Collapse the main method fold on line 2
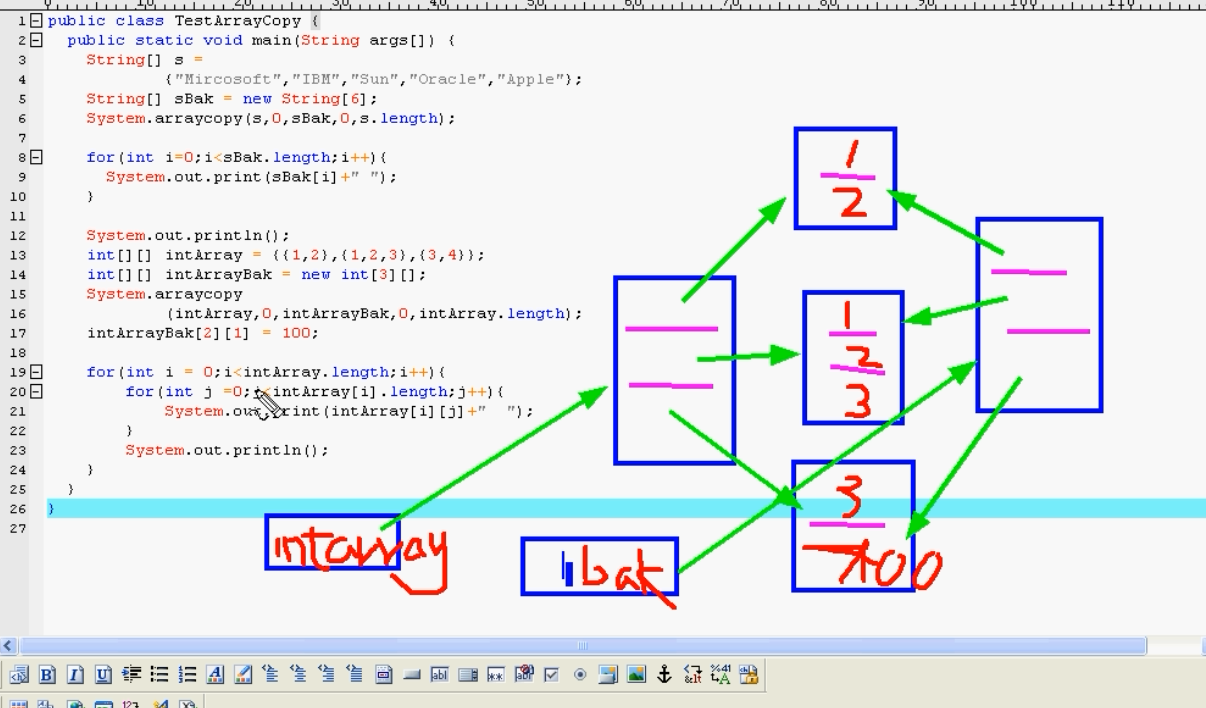1206x708 pixels. coord(37,40)
